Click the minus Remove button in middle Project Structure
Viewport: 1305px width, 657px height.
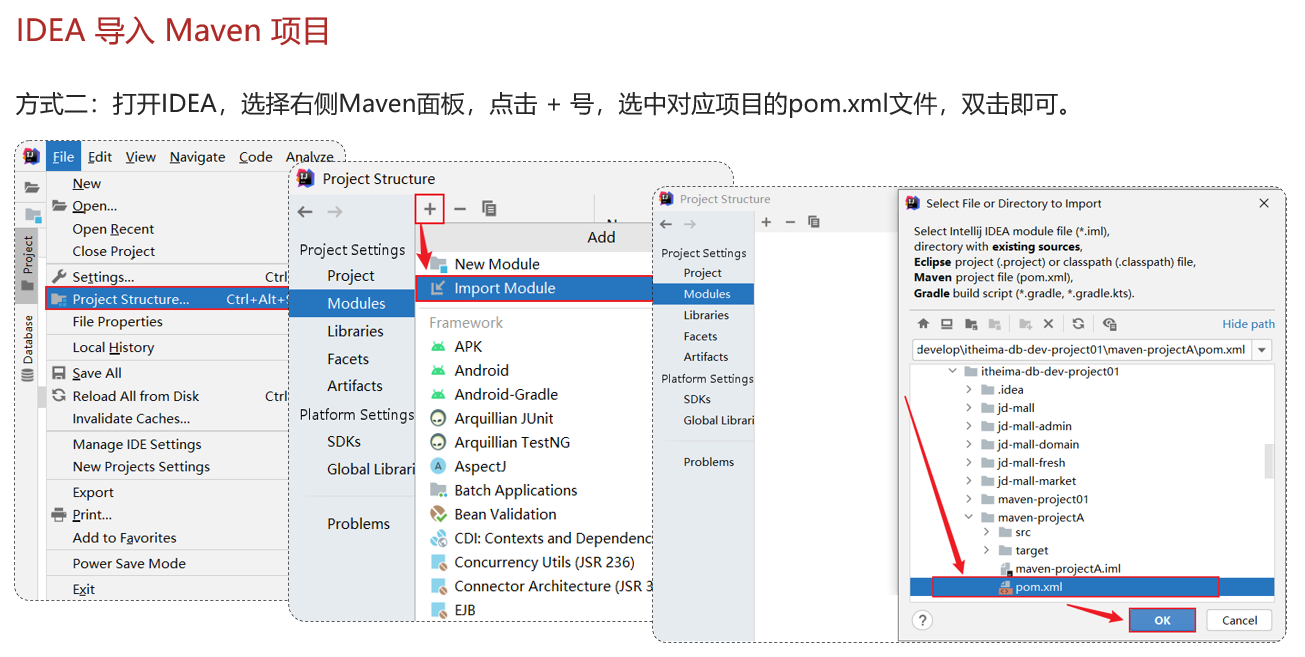tap(460, 208)
